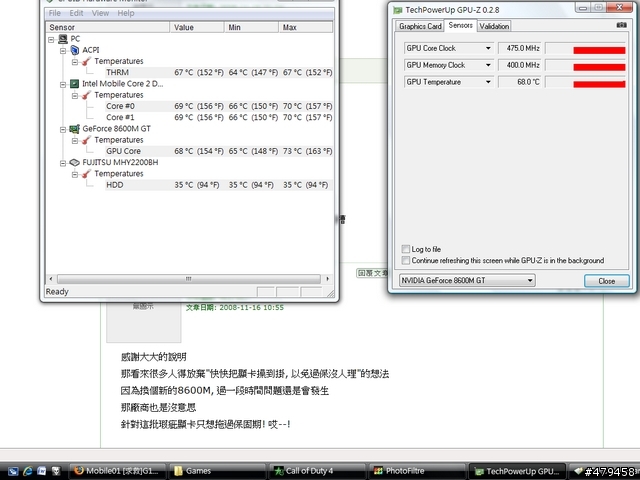This screenshot has height=480, width=640.
Task: Select the THRM sensor row
Action: point(218,72)
